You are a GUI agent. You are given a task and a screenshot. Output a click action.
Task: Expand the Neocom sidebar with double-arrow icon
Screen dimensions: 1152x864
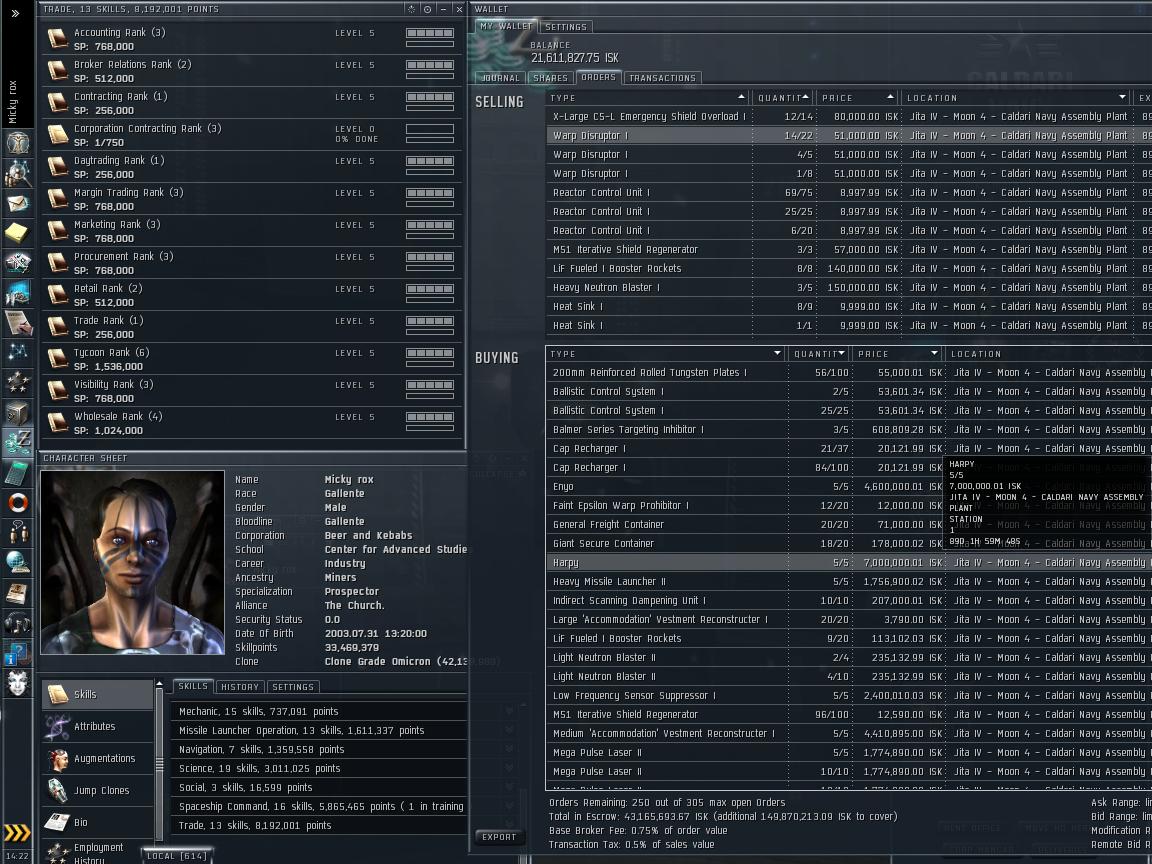[15, 12]
